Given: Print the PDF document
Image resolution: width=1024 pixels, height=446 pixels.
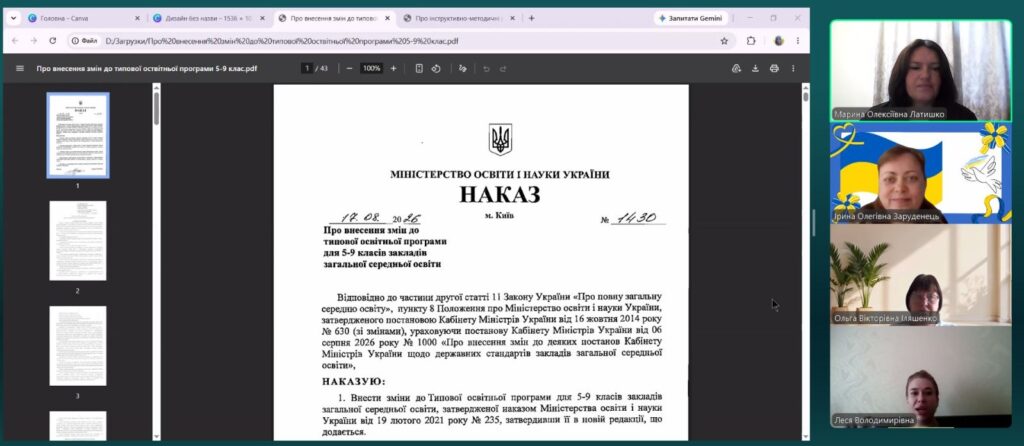Looking at the screenshot, I should click(775, 68).
